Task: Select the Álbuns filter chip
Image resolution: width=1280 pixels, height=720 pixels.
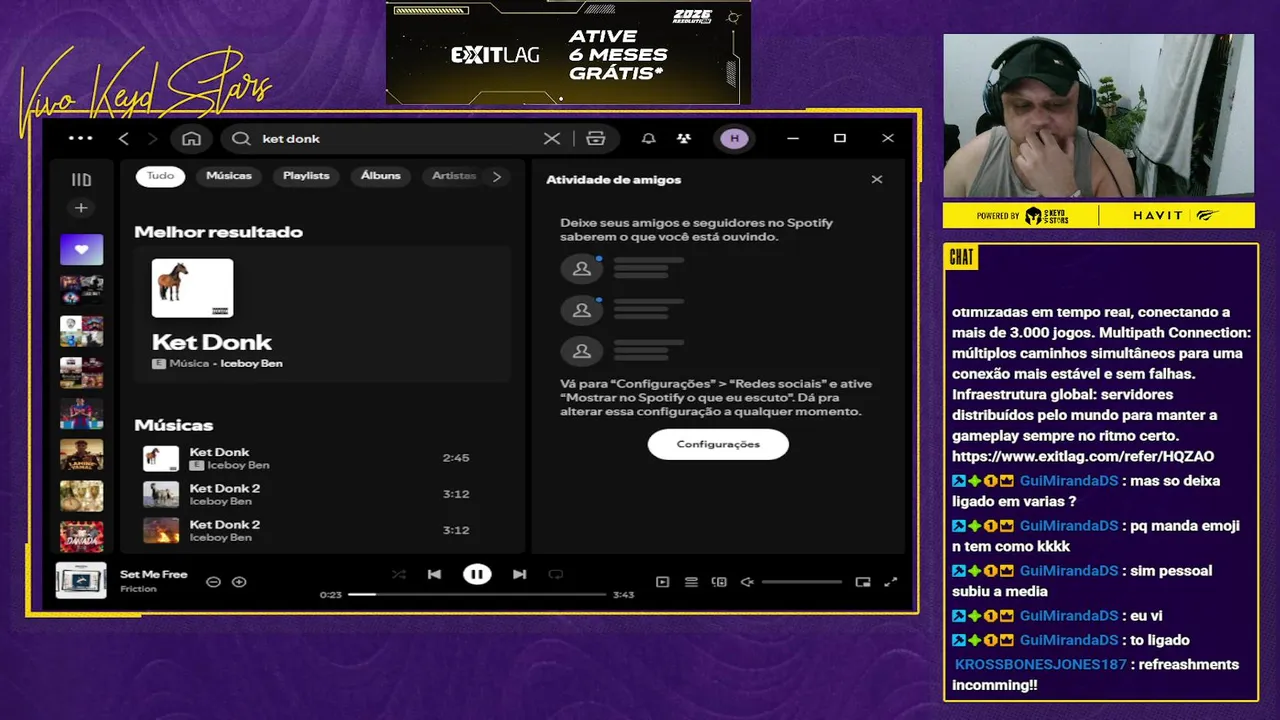Action: click(381, 176)
